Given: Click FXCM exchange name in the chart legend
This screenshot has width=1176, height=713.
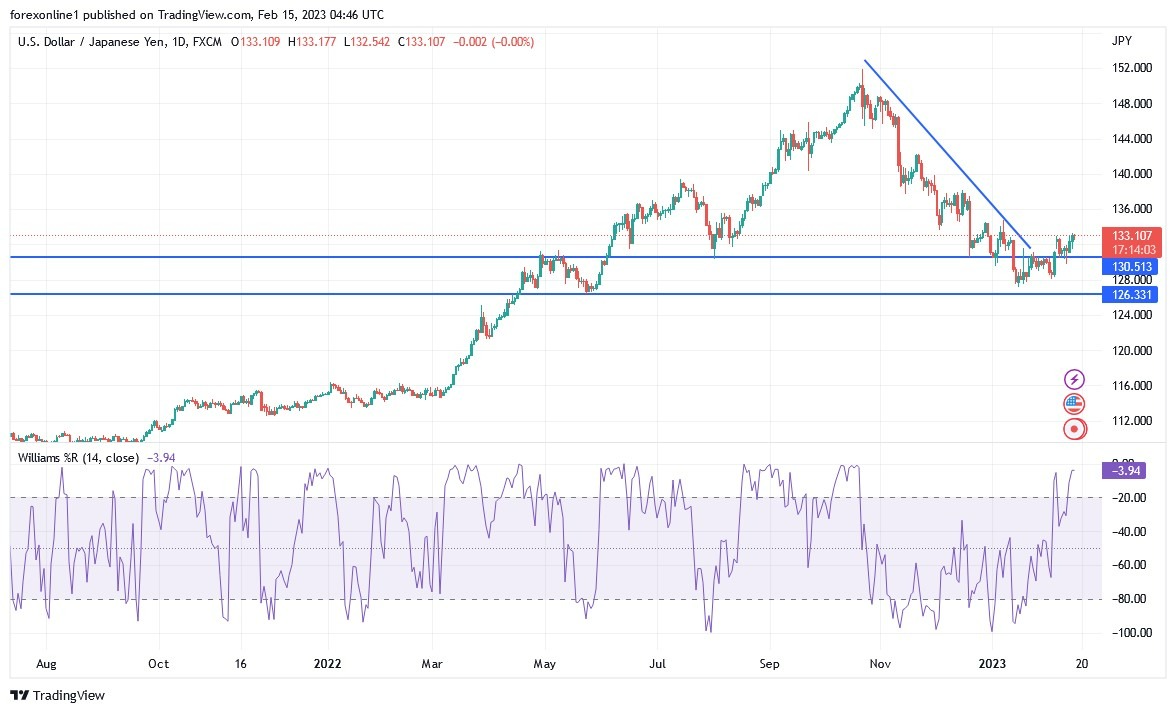Looking at the screenshot, I should 206,42.
